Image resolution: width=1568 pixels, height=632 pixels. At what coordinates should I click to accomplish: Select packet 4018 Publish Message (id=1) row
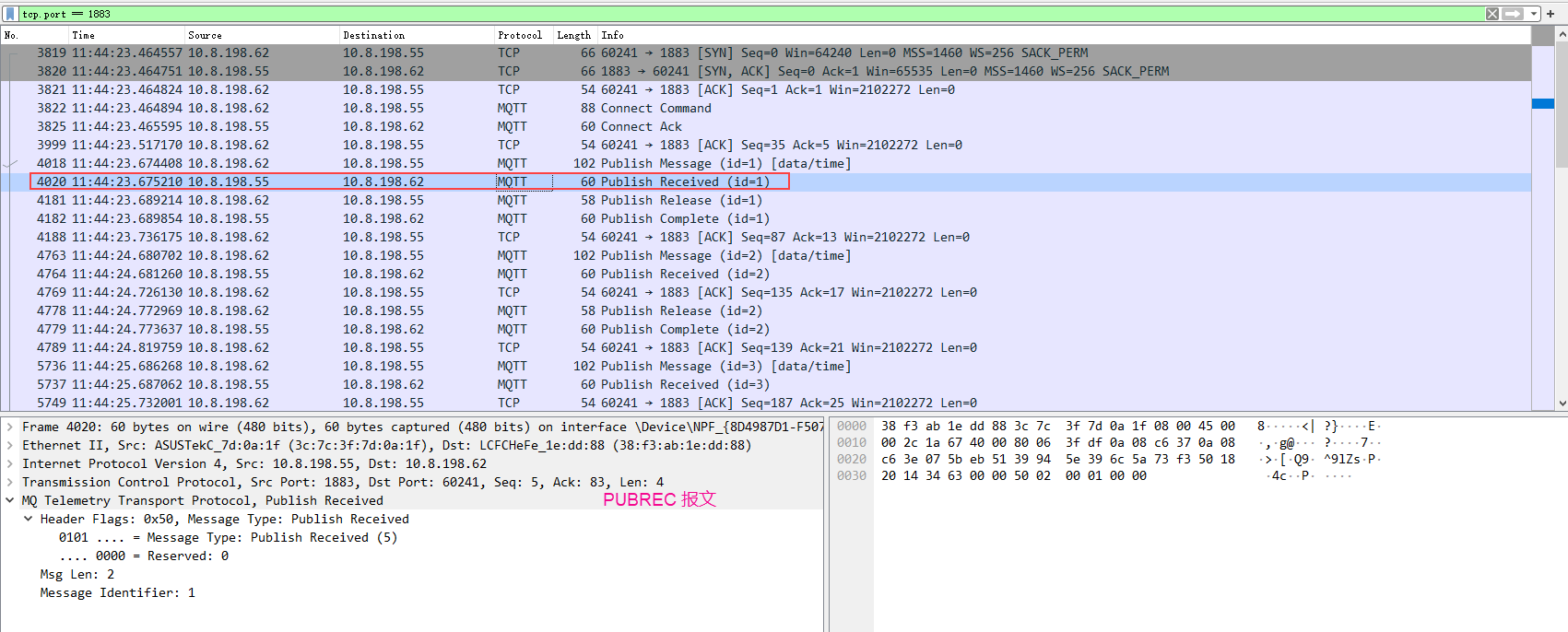coord(765,163)
